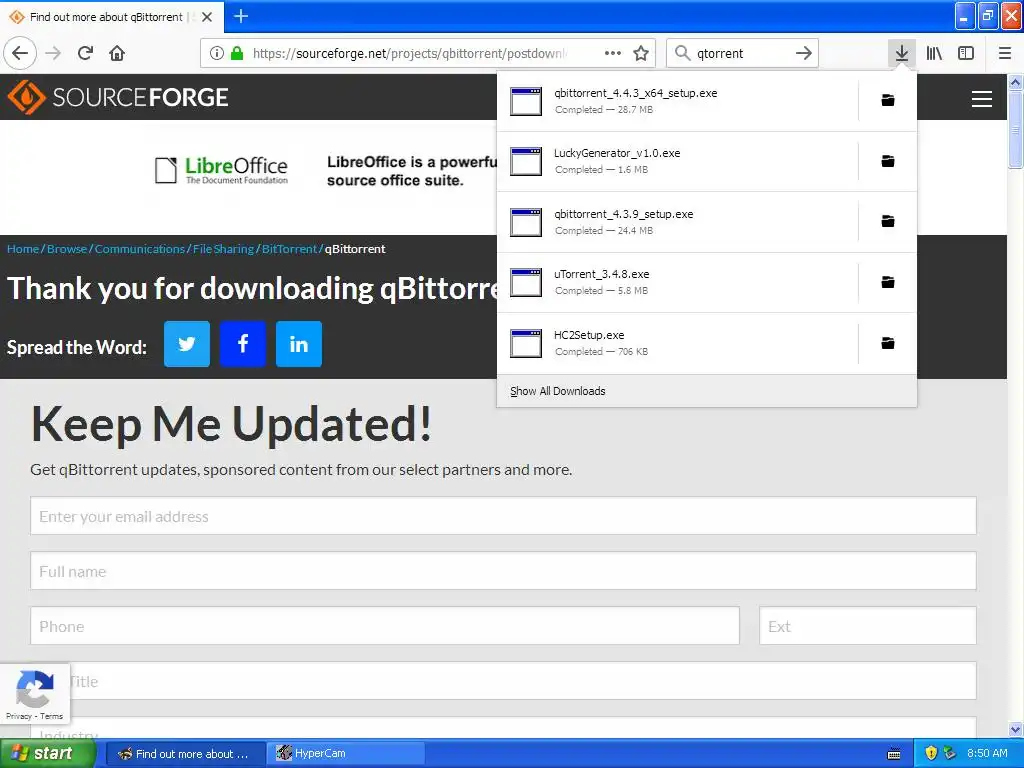Open the Windows Start menu
Viewport: 1024px width, 768px height.
(48, 753)
